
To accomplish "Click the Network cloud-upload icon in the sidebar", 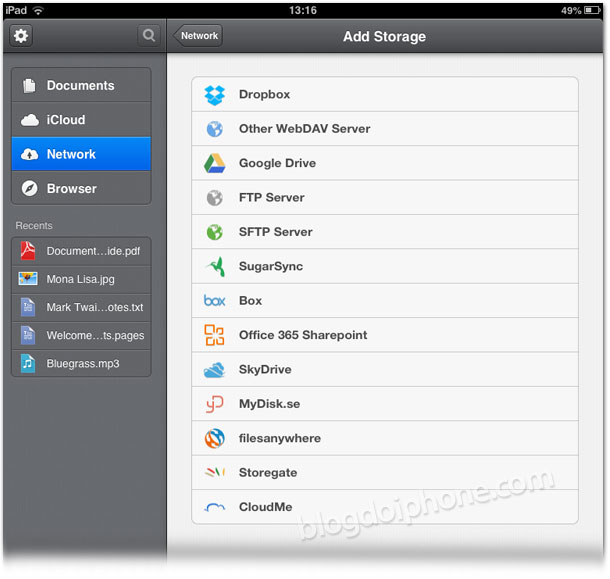I will pos(30,154).
